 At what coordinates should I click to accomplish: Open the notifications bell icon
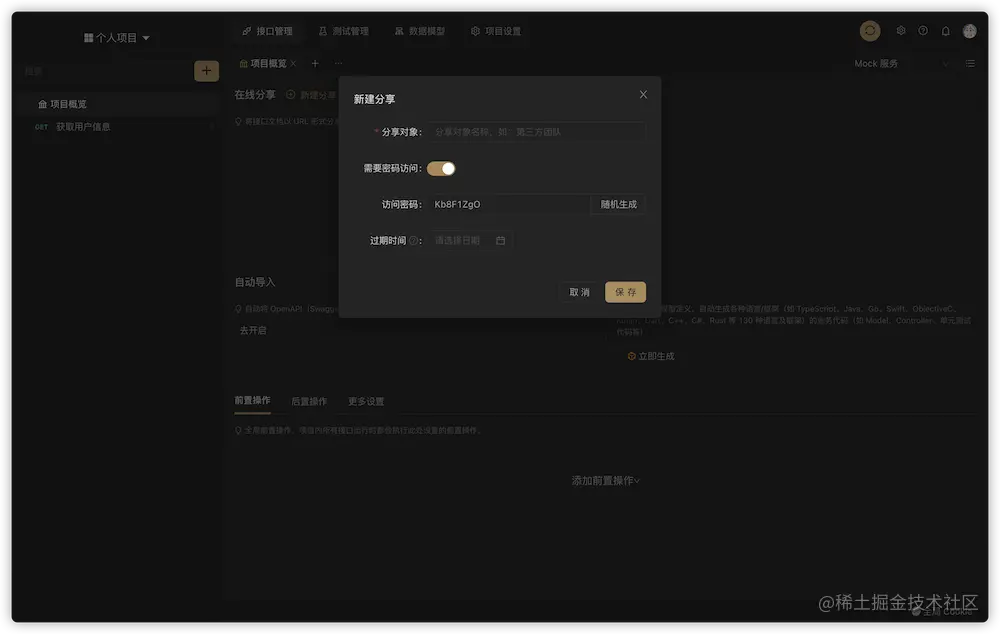(x=945, y=30)
